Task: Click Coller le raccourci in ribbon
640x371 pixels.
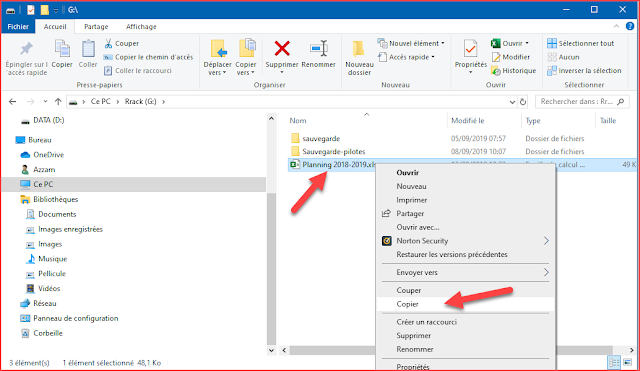Action: (138, 71)
